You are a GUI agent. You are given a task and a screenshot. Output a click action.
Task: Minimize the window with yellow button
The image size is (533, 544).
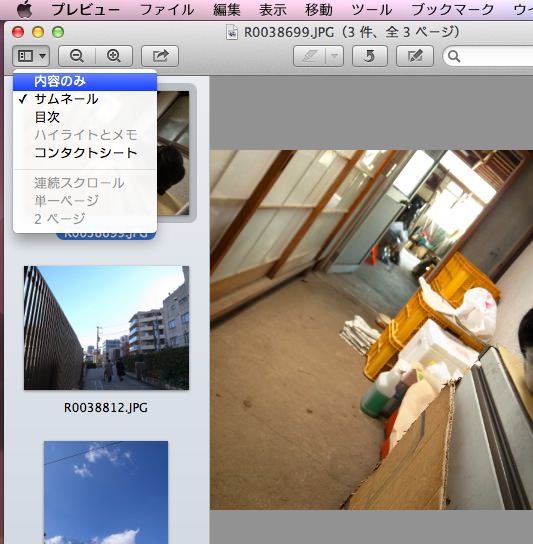pyautogui.click(x=38, y=32)
